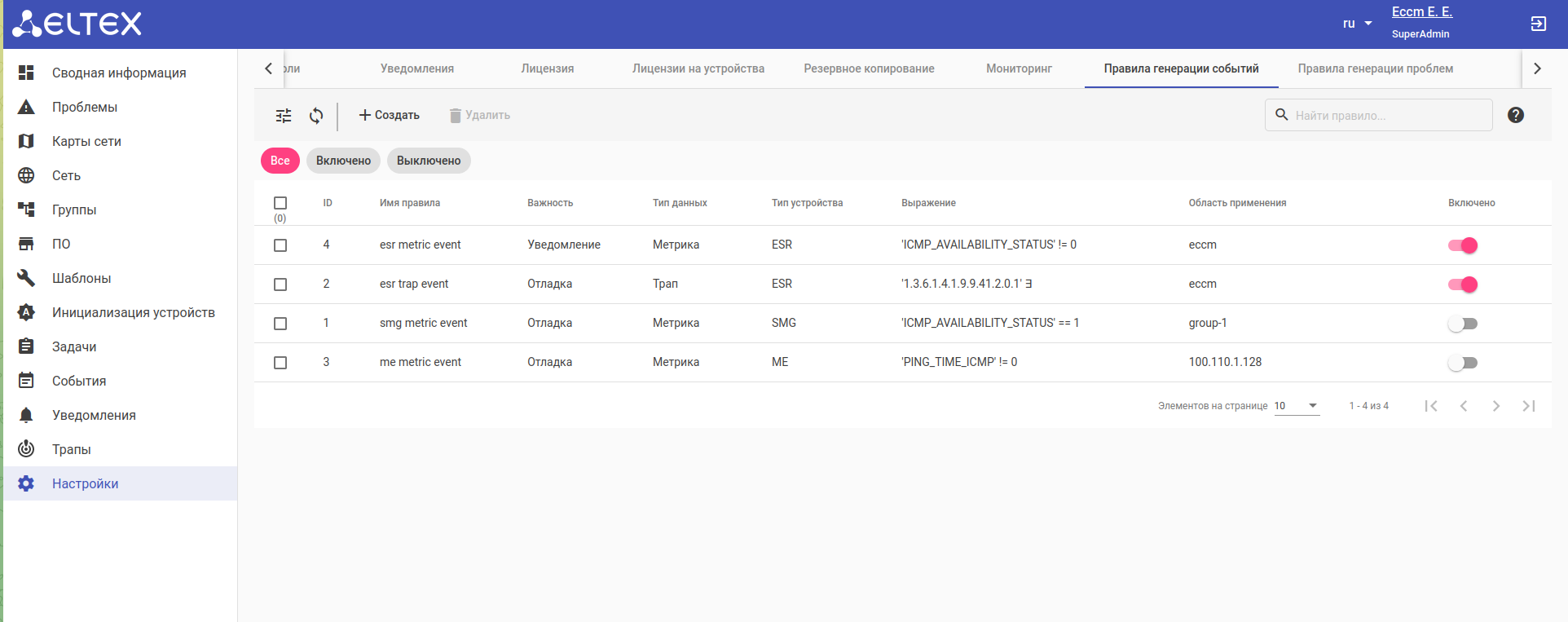1568x622 pixels.
Task: Click the logout icon in header
Action: (1538, 24)
